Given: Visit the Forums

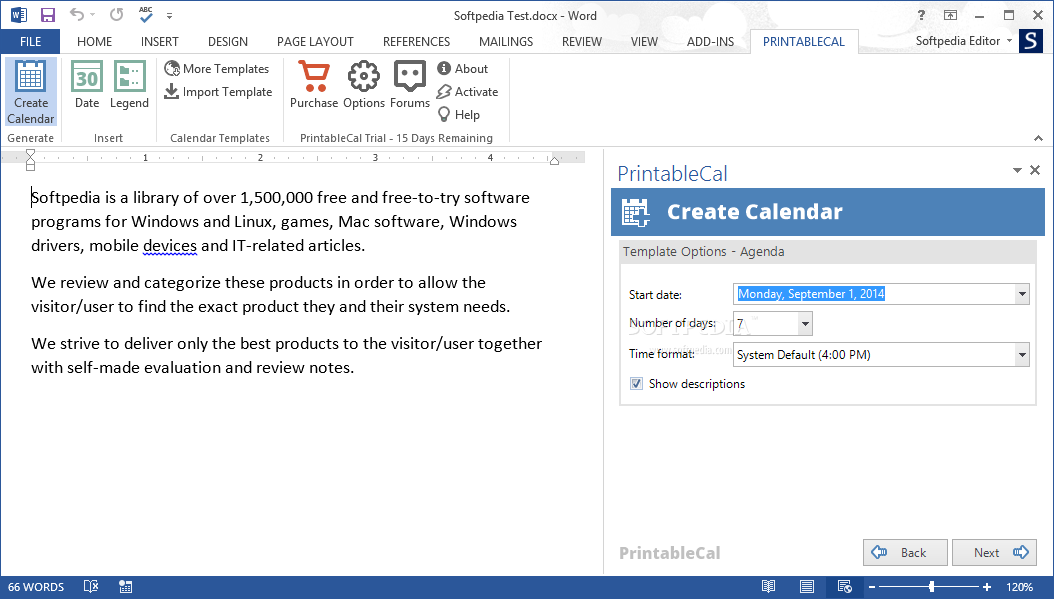Looking at the screenshot, I should [409, 85].
